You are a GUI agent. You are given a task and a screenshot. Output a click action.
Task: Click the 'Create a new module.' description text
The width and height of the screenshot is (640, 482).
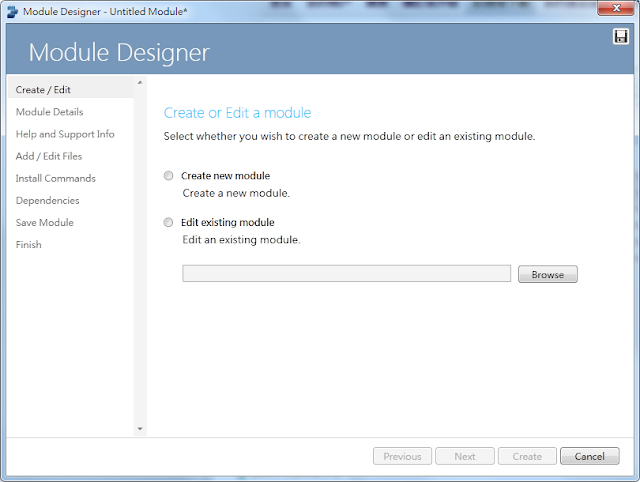(236, 193)
